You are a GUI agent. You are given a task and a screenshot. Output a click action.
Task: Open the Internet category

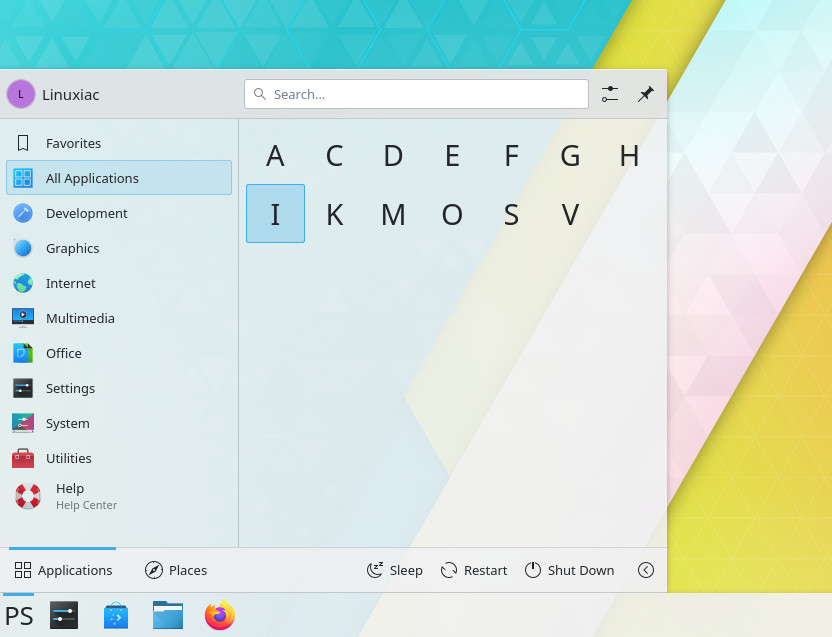pos(119,283)
